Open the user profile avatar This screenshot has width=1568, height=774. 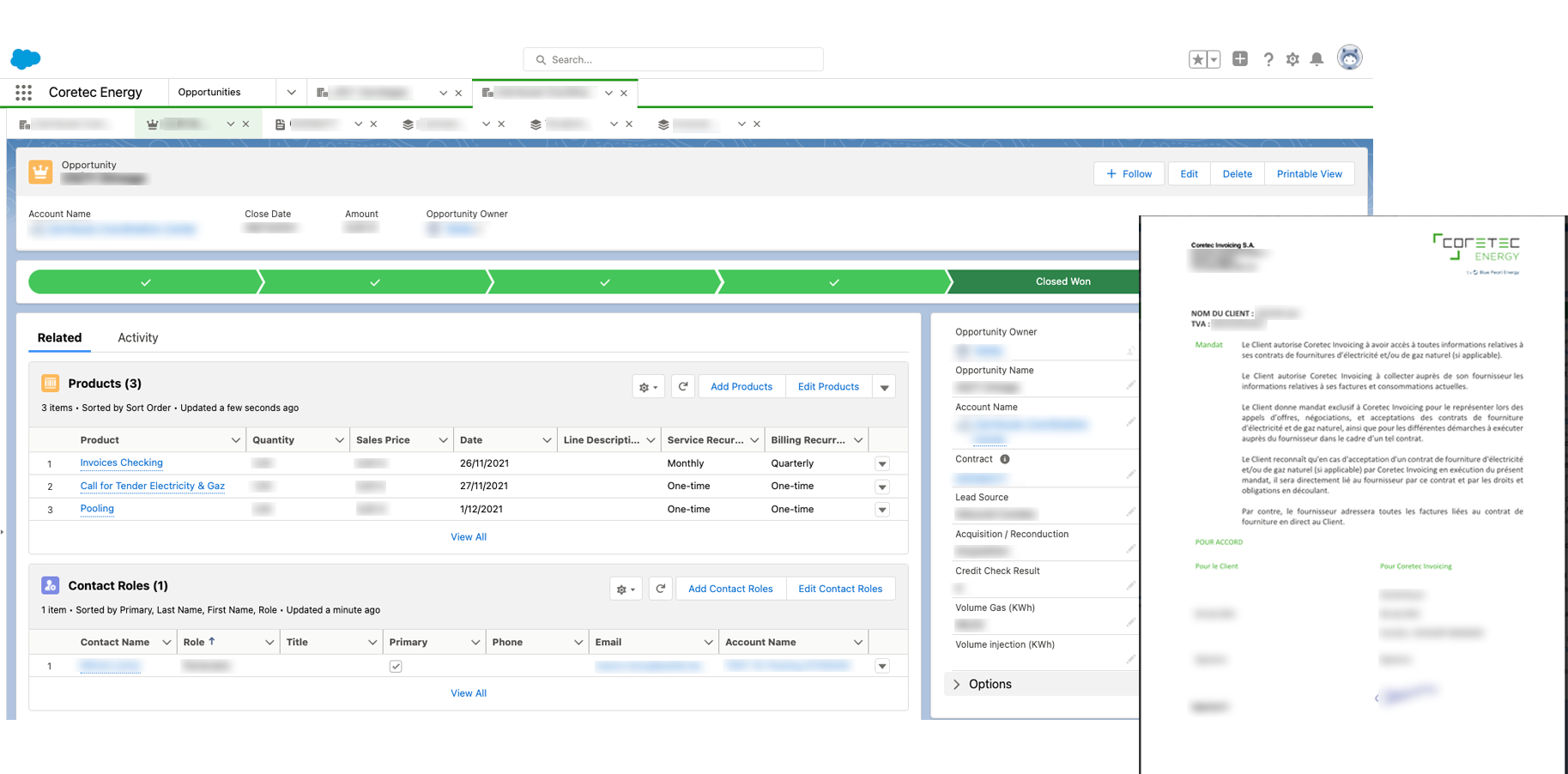[x=1349, y=57]
